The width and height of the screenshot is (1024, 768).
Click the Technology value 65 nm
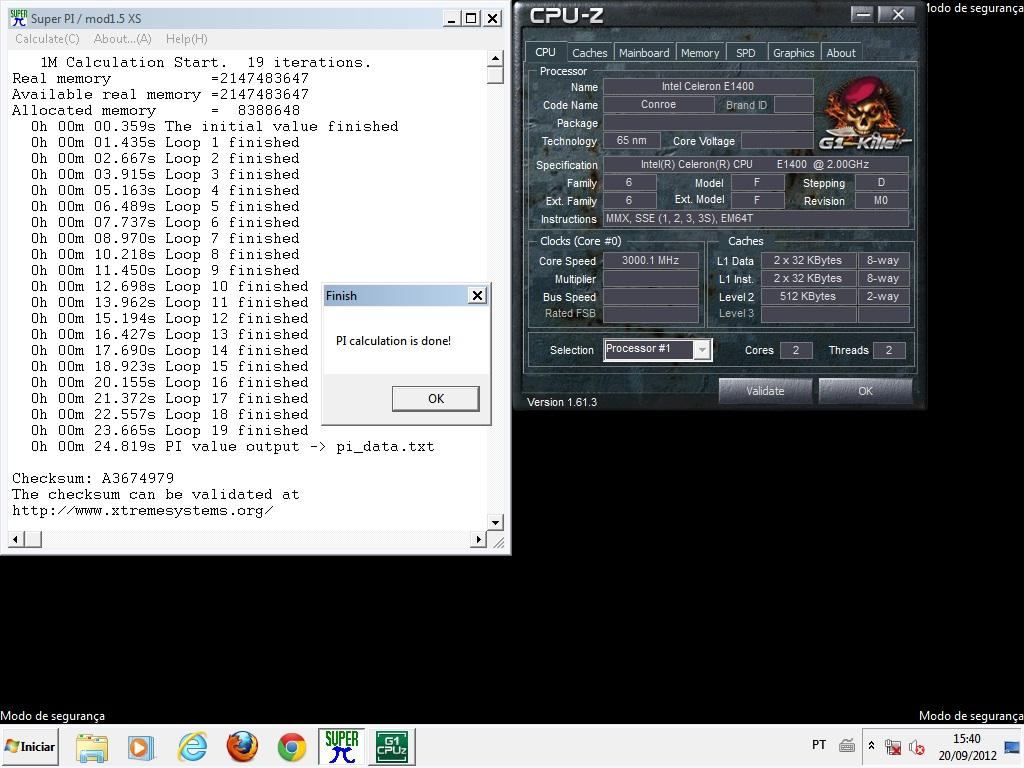632,140
